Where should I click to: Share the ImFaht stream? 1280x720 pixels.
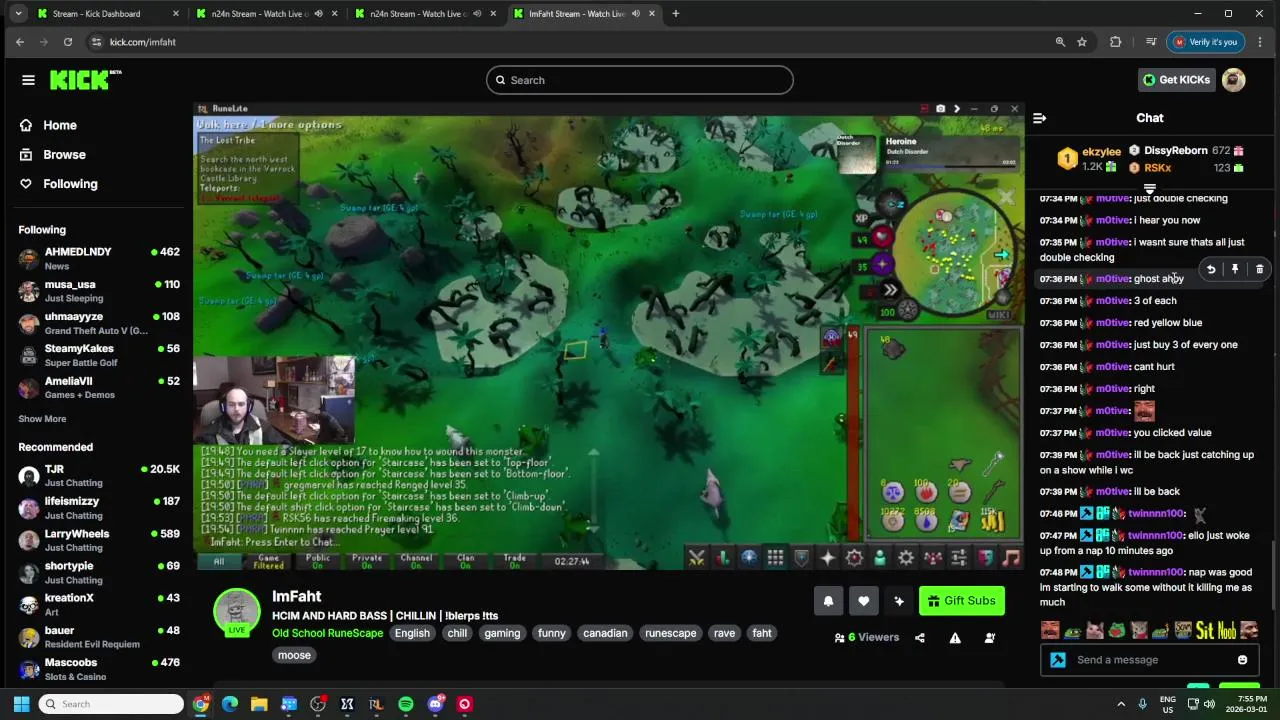(x=920, y=638)
